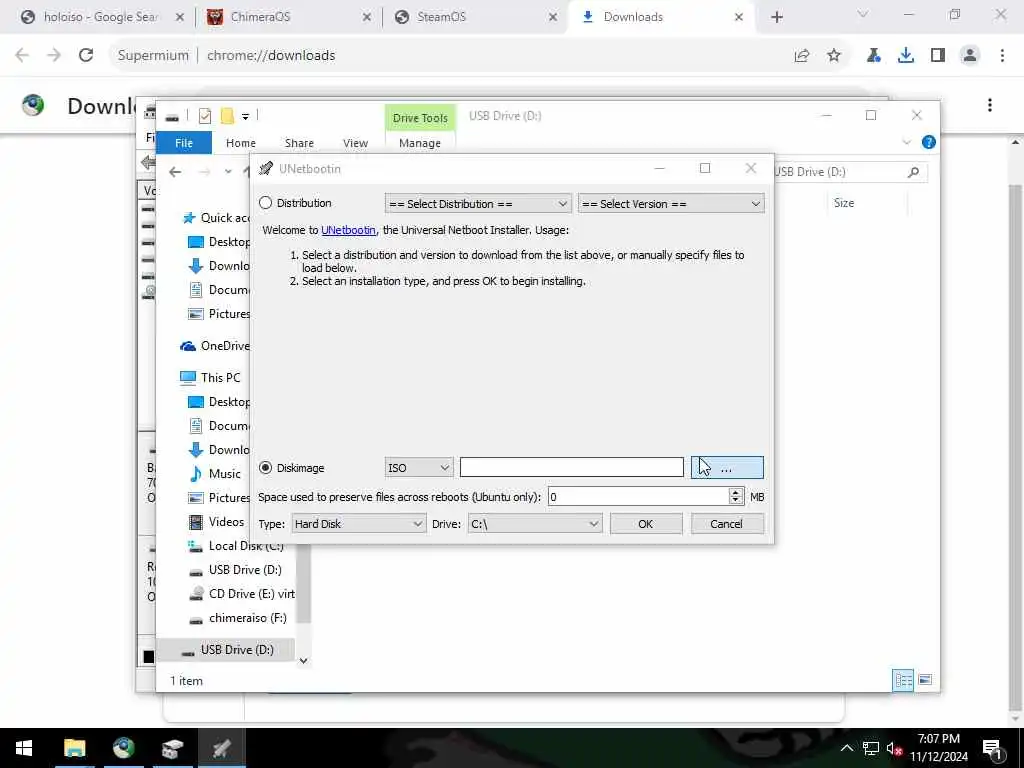The height and width of the screenshot is (768, 1024).
Task: Open the ISO format dropdown
Action: (x=418, y=468)
